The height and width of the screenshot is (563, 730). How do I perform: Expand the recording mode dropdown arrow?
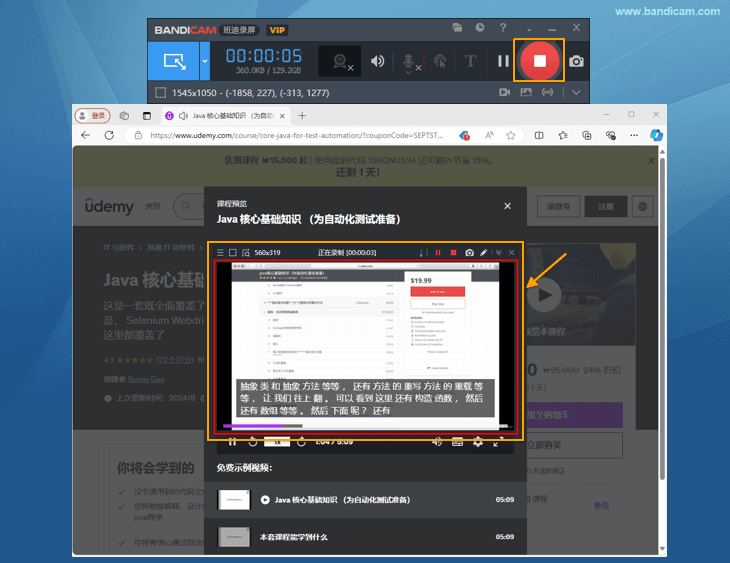click(205, 61)
